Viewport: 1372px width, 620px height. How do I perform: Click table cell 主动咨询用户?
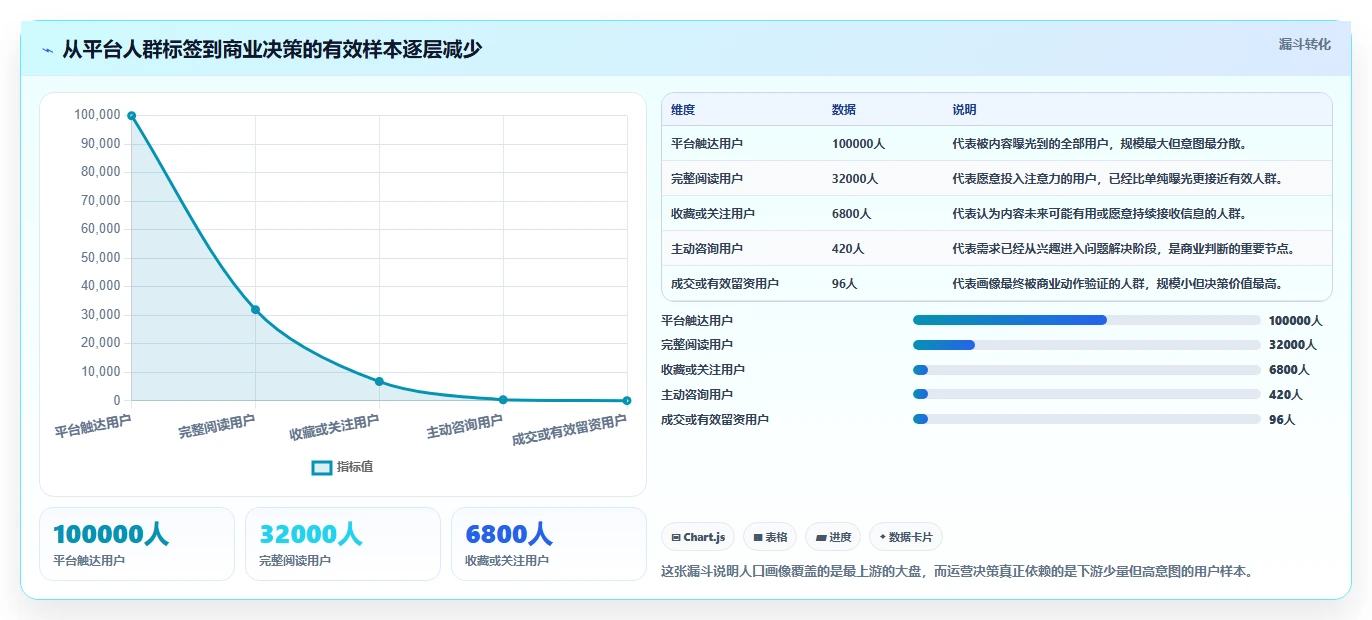coord(707,249)
